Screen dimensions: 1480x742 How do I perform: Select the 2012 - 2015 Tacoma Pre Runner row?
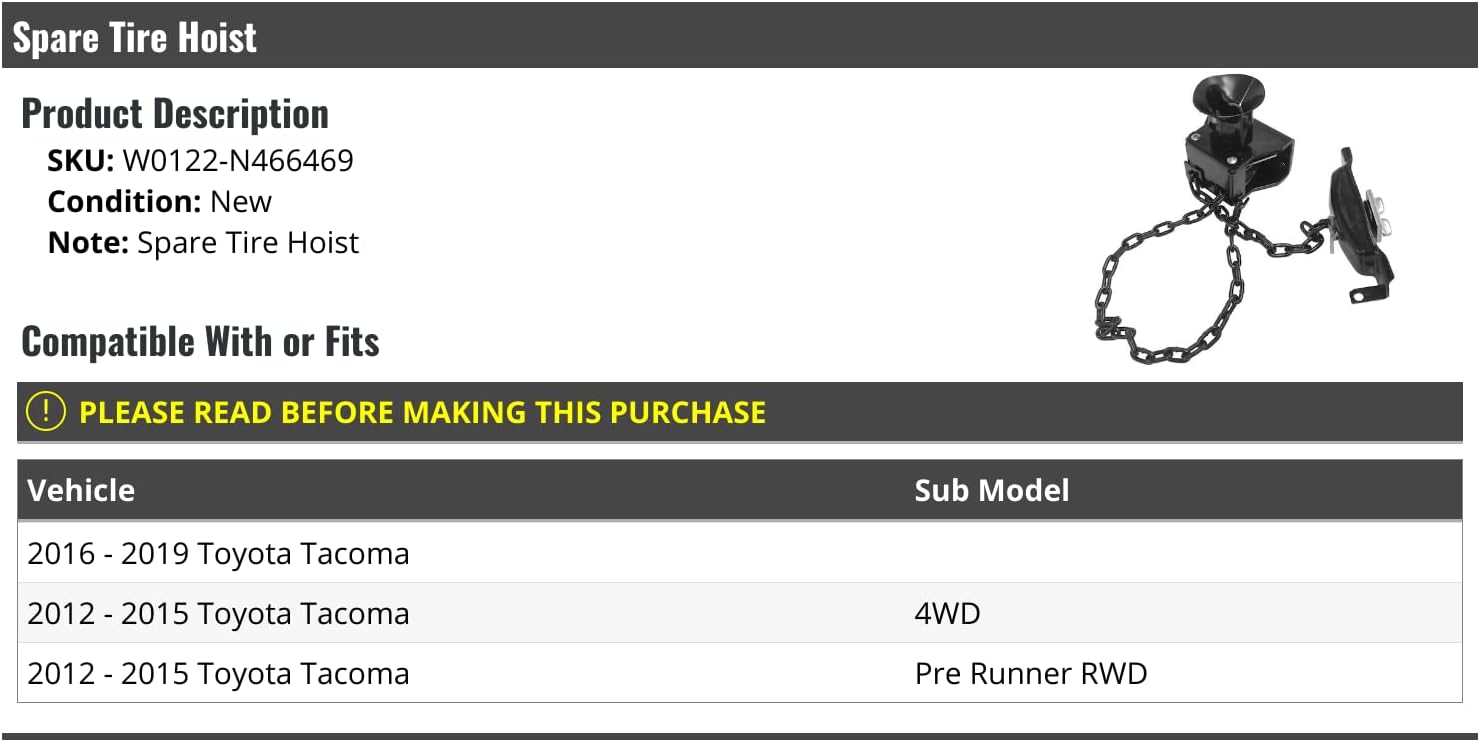(218, 673)
